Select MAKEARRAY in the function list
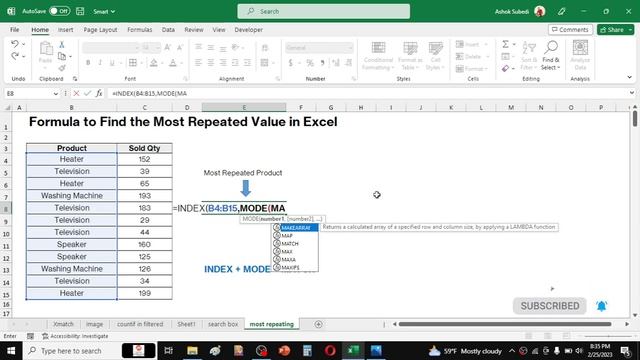 [x=296, y=228]
